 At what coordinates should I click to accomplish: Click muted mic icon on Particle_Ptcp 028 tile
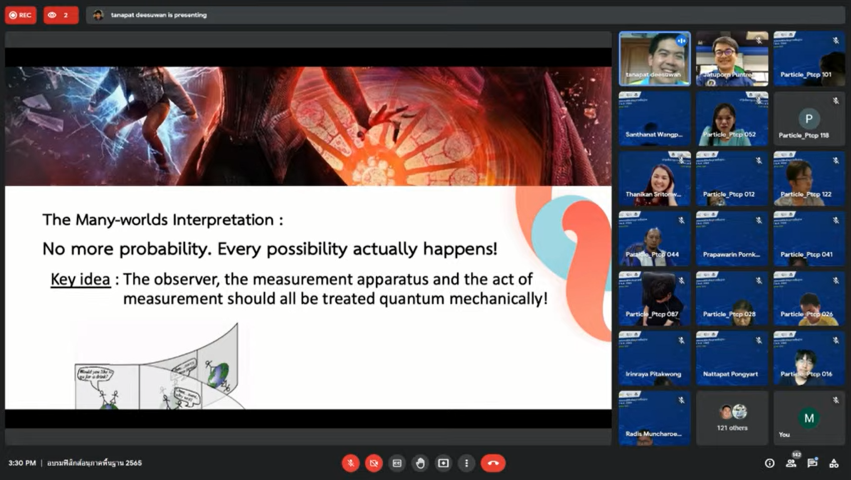(759, 281)
